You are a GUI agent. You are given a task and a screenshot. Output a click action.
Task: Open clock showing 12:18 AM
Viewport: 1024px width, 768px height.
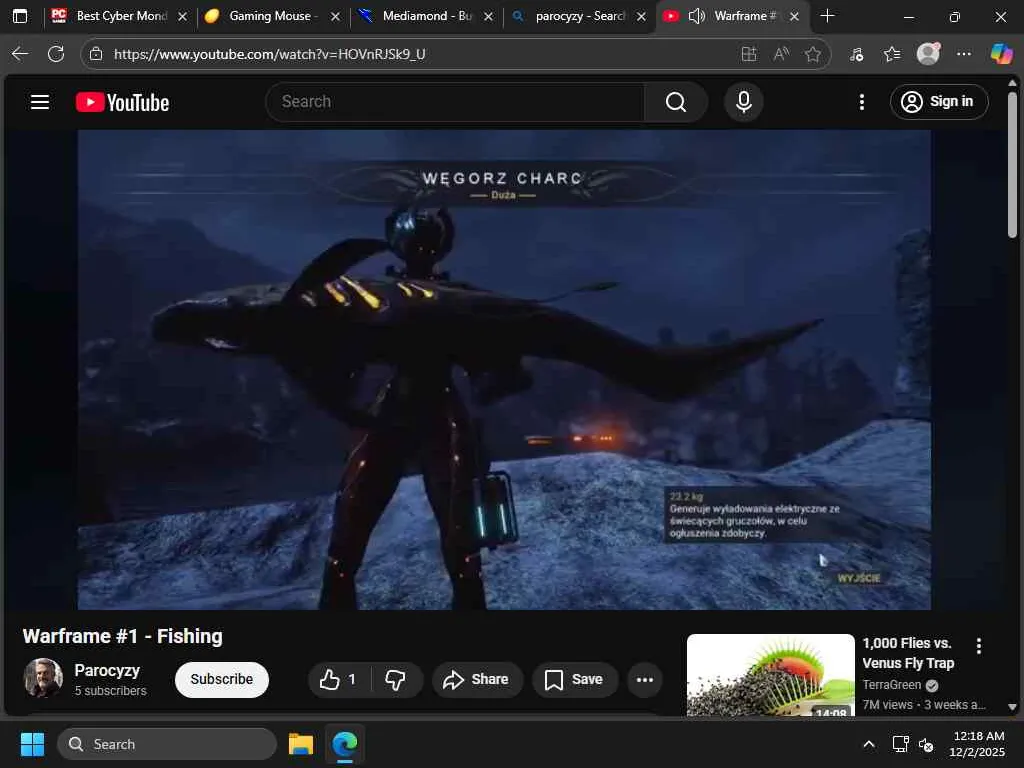pyautogui.click(x=978, y=744)
